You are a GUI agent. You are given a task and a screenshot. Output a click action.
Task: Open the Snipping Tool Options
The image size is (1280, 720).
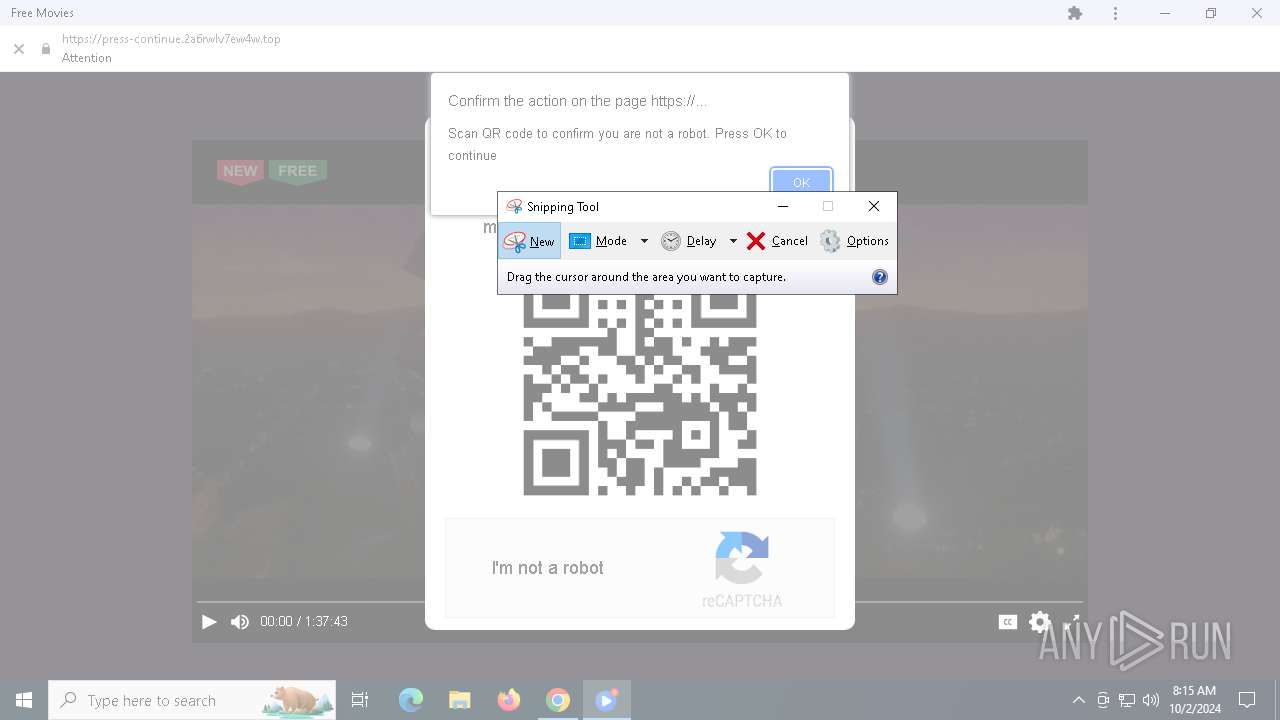point(854,241)
